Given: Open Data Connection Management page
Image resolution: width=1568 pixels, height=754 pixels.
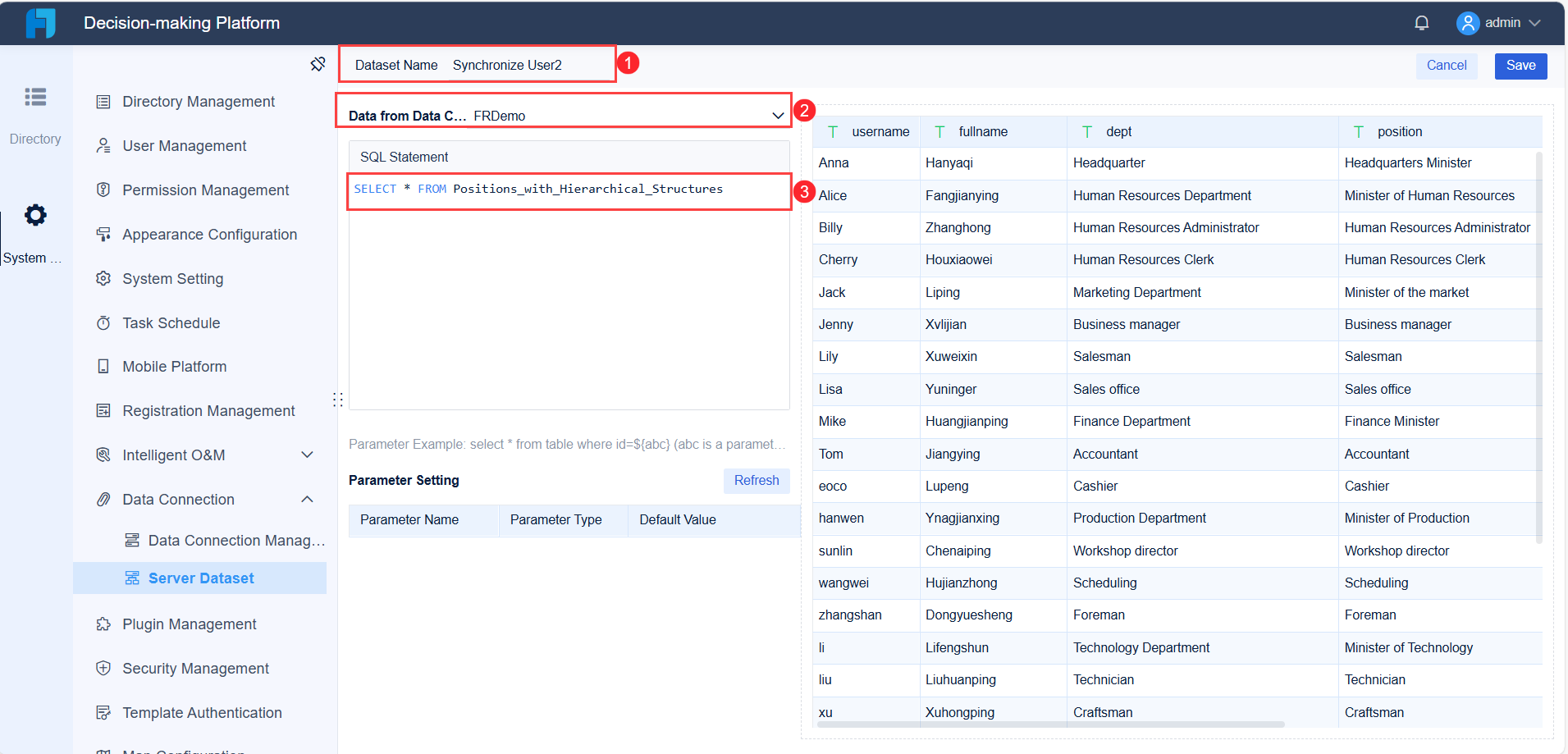Looking at the screenshot, I should [x=233, y=540].
